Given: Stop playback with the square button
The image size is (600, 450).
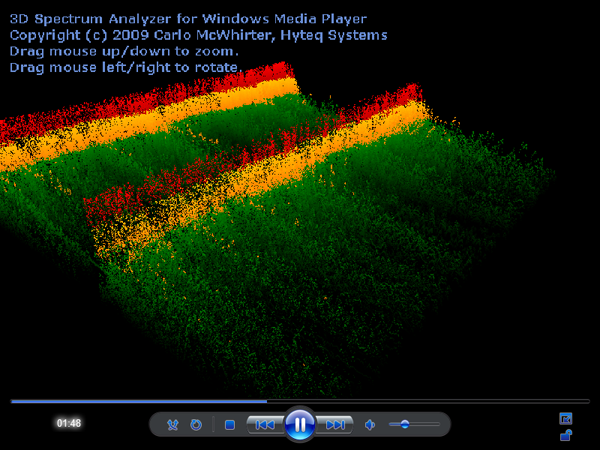Looking at the screenshot, I should [x=230, y=425].
